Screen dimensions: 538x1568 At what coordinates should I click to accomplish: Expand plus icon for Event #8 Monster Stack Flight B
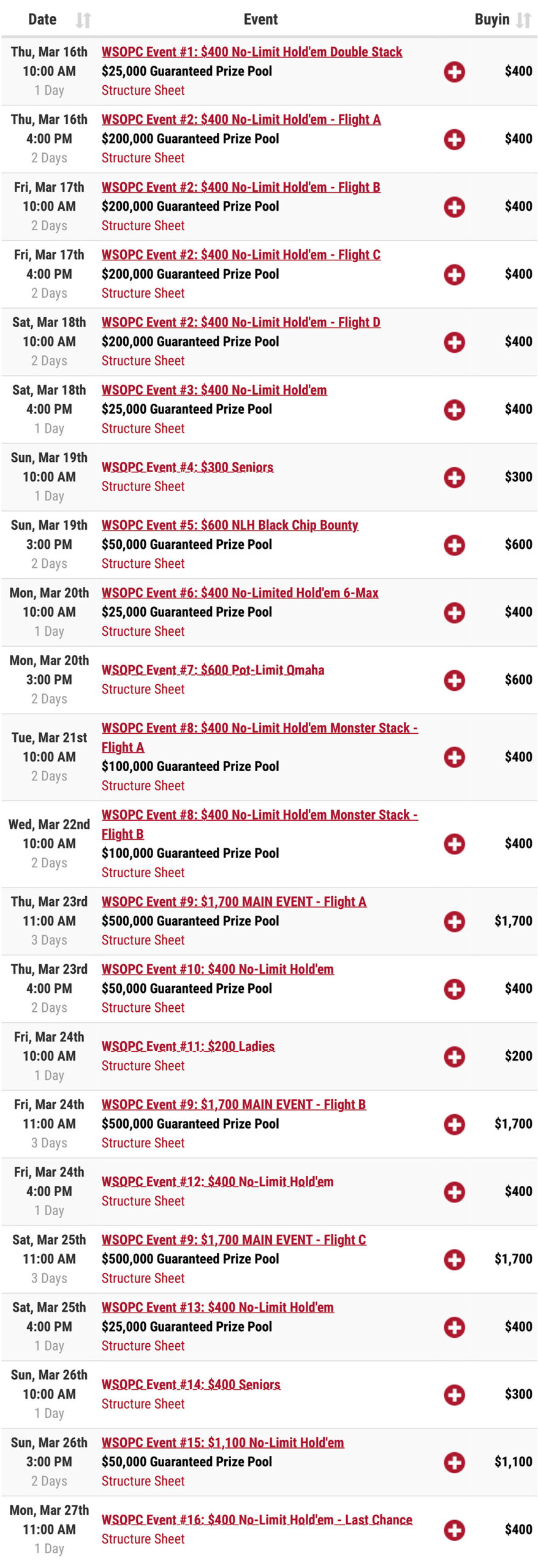point(454,843)
